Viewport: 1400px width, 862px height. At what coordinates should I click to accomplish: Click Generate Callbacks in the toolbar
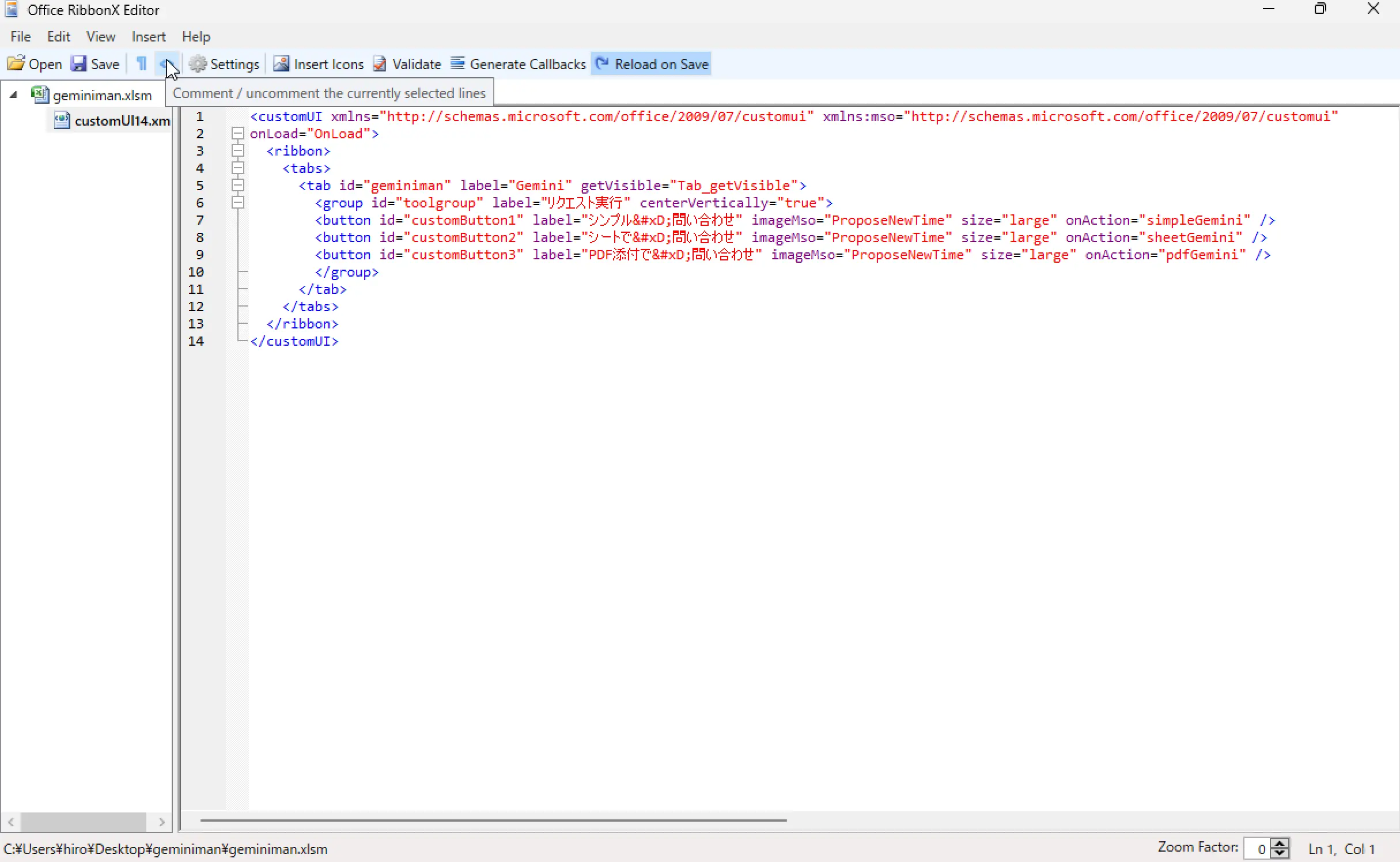click(518, 64)
